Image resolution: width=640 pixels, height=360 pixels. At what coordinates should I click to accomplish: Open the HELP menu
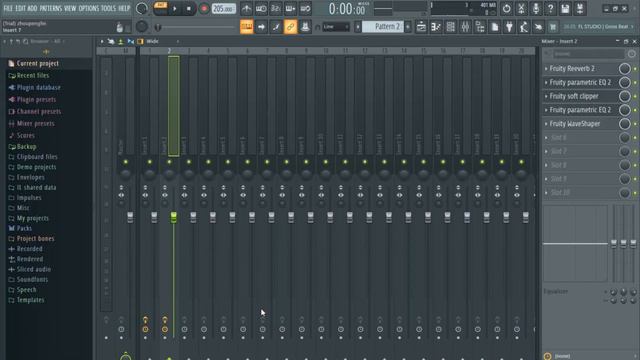pyautogui.click(x=124, y=8)
